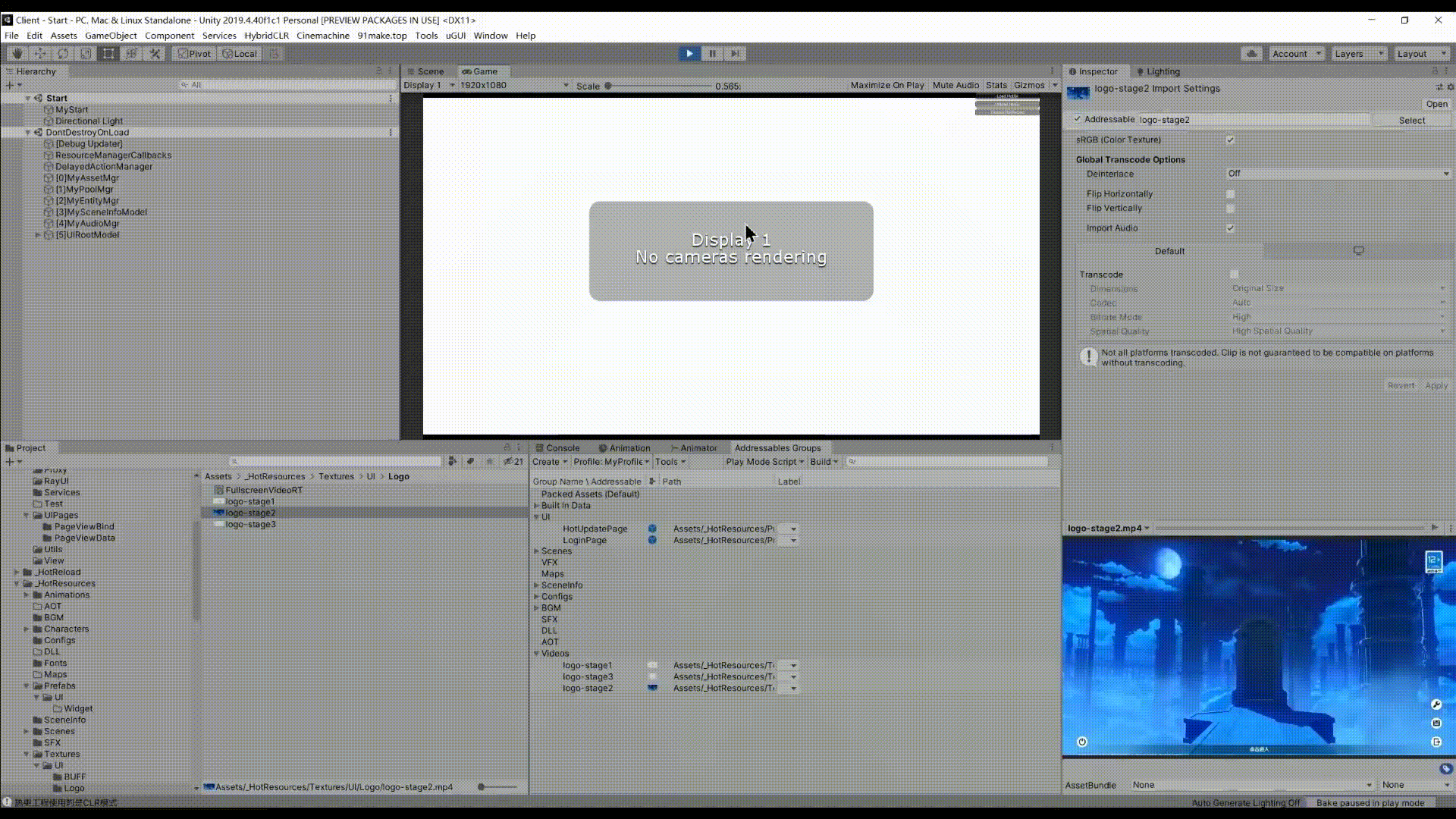
Task: Select the Move tool
Action: pyautogui.click(x=39, y=54)
